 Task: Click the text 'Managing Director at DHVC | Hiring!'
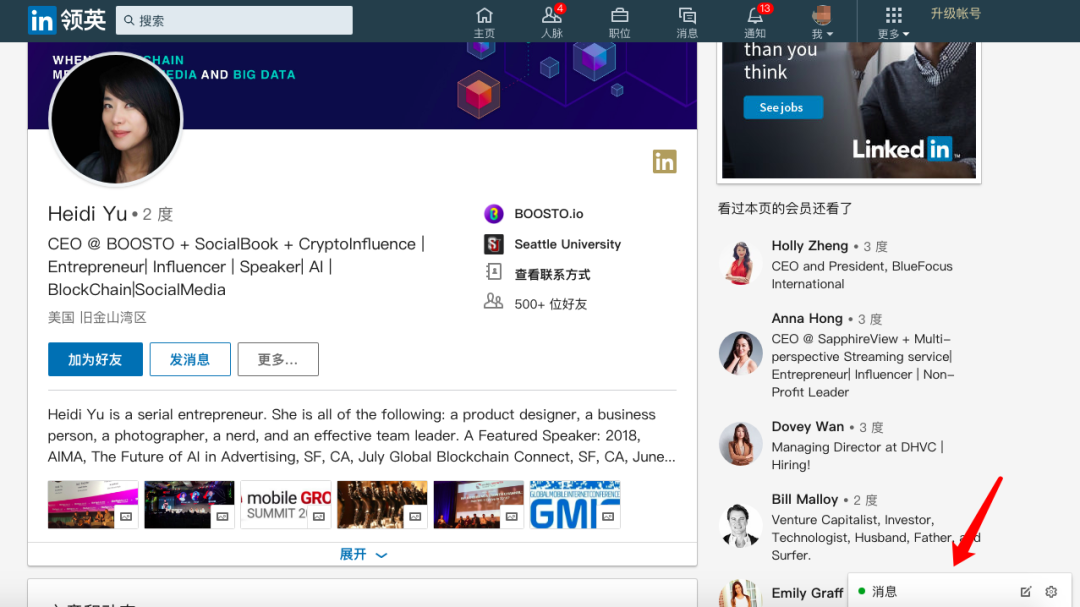(x=858, y=455)
